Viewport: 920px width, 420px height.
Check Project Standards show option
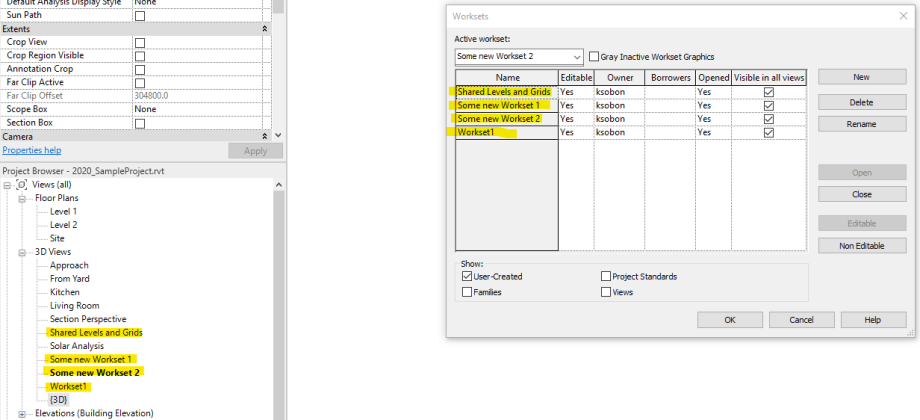pyautogui.click(x=606, y=276)
